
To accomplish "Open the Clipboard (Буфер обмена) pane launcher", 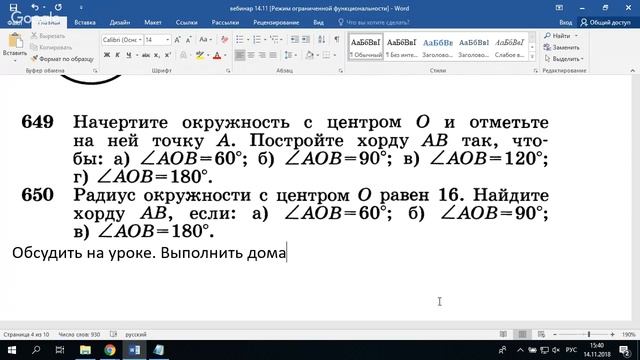I will [95, 71].
